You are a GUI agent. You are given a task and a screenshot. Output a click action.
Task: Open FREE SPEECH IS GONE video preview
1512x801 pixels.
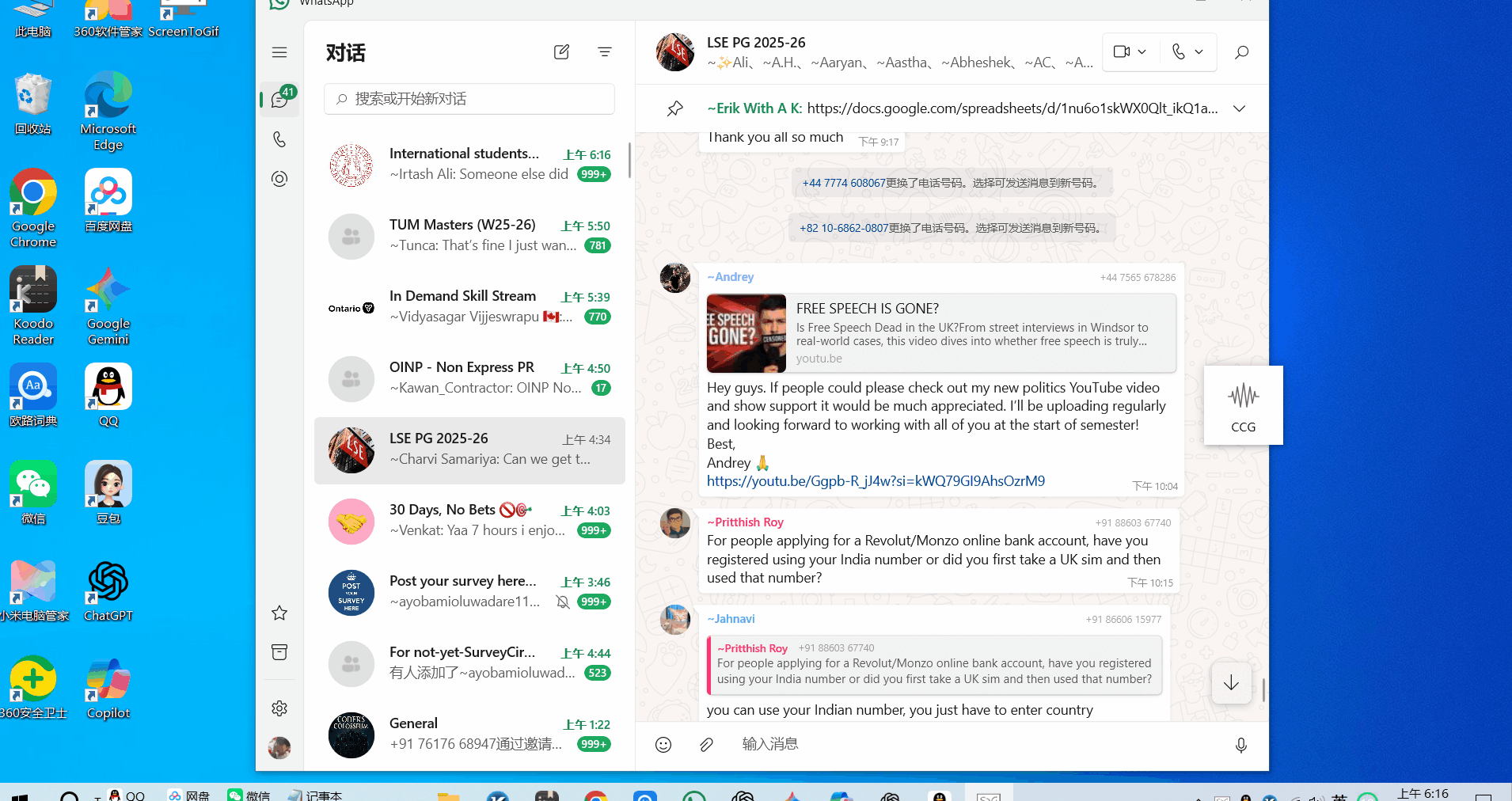941,333
